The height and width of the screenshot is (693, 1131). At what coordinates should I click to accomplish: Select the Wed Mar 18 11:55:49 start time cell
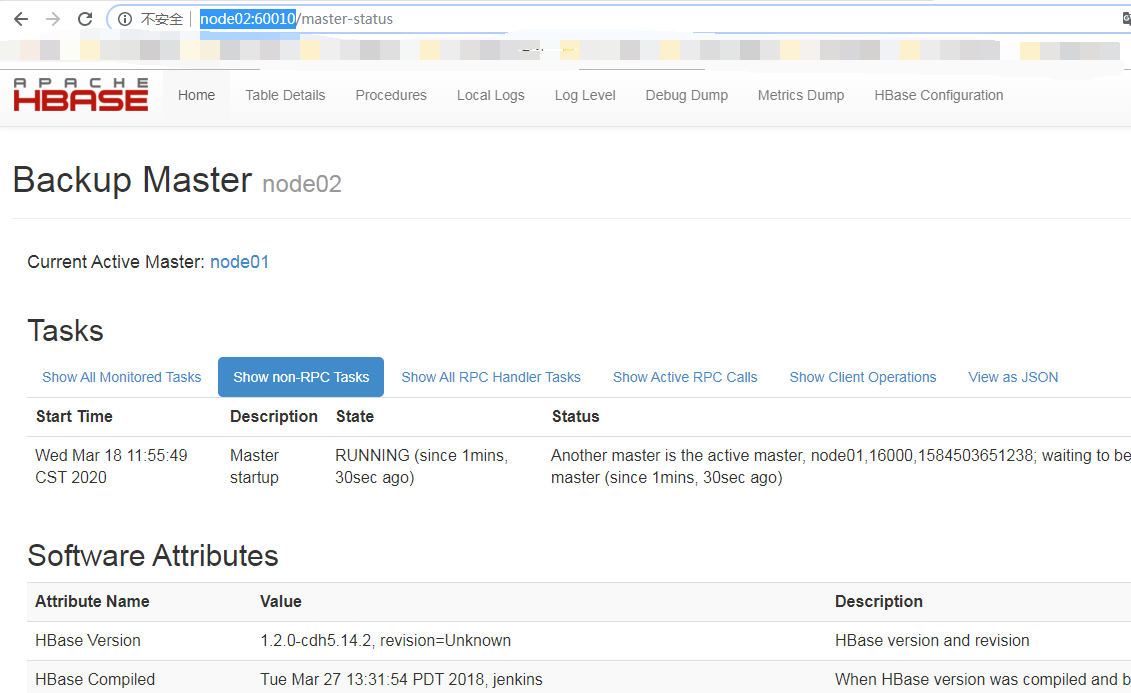point(111,467)
